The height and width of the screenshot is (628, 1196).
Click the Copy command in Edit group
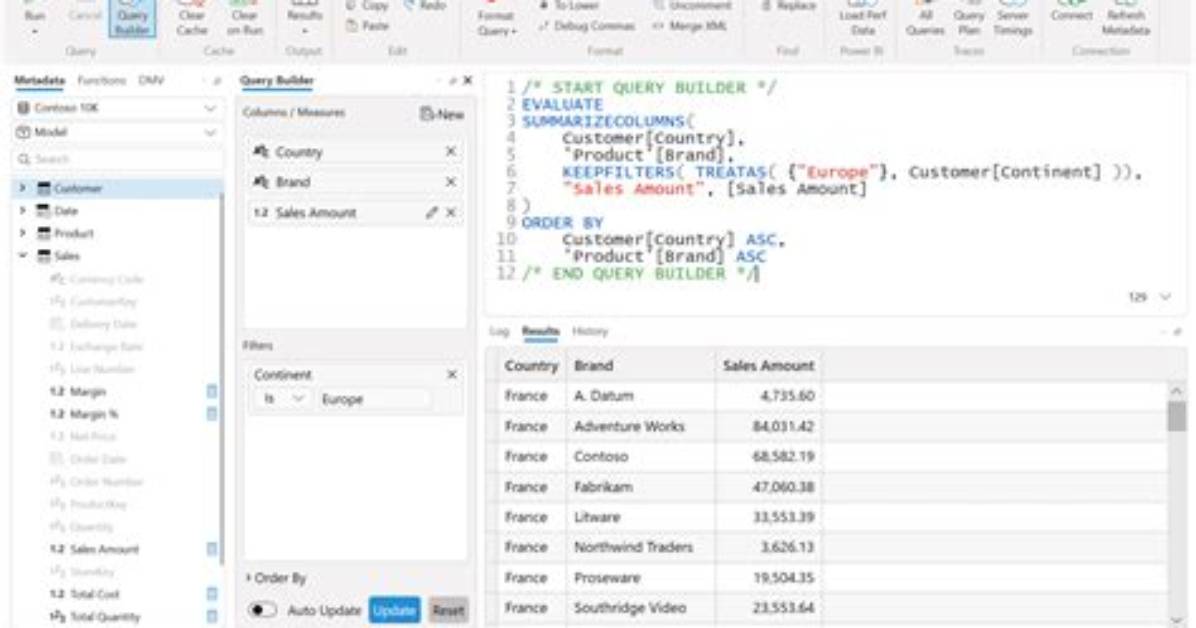367,6
